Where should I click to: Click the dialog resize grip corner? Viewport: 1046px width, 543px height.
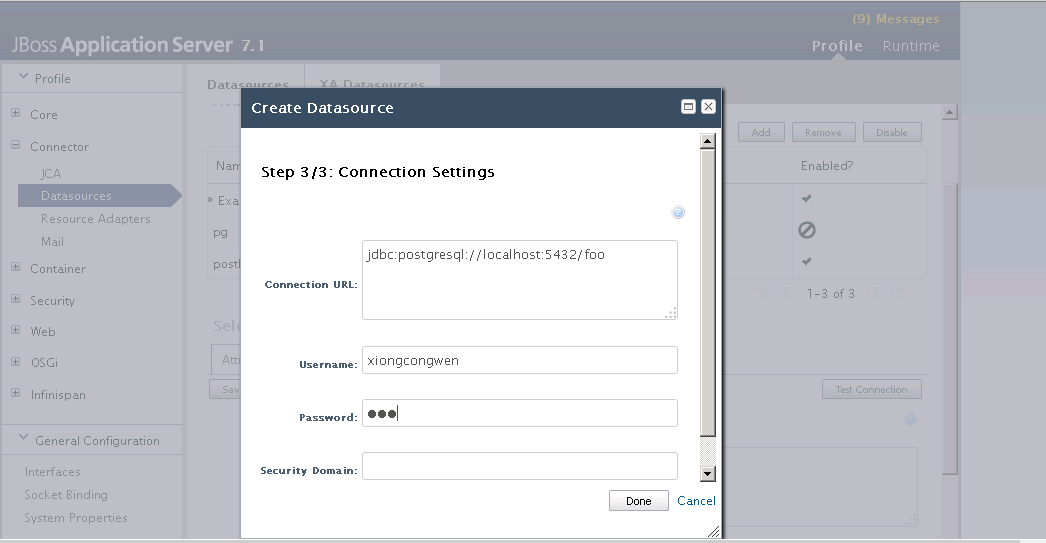714,532
